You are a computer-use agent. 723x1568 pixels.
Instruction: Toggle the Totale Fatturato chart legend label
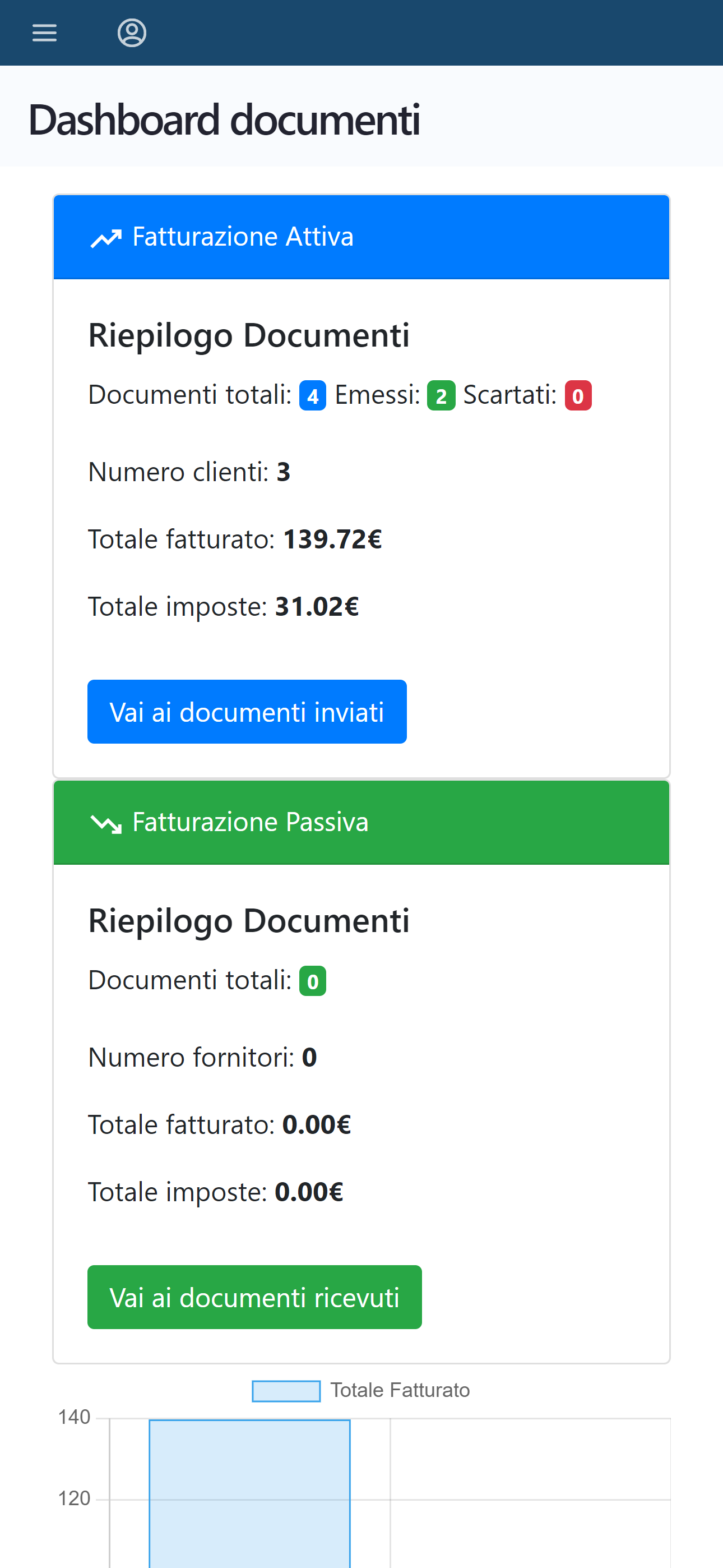click(x=400, y=1391)
